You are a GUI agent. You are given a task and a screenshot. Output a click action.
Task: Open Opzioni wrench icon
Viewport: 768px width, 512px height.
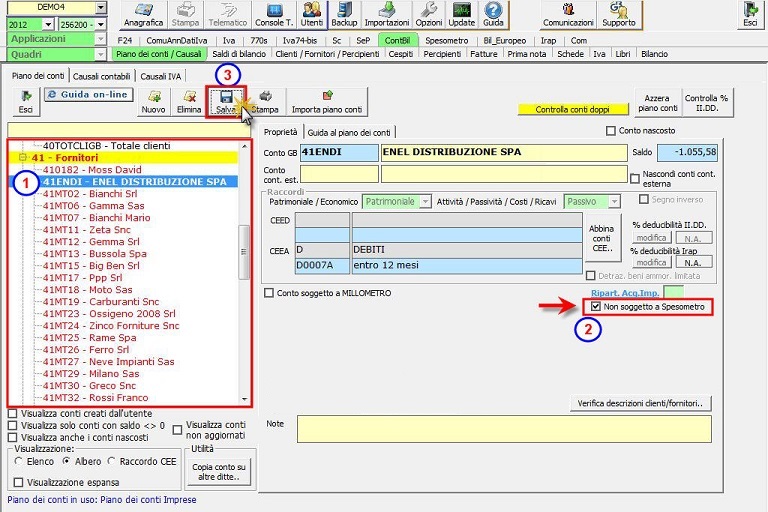(429, 15)
